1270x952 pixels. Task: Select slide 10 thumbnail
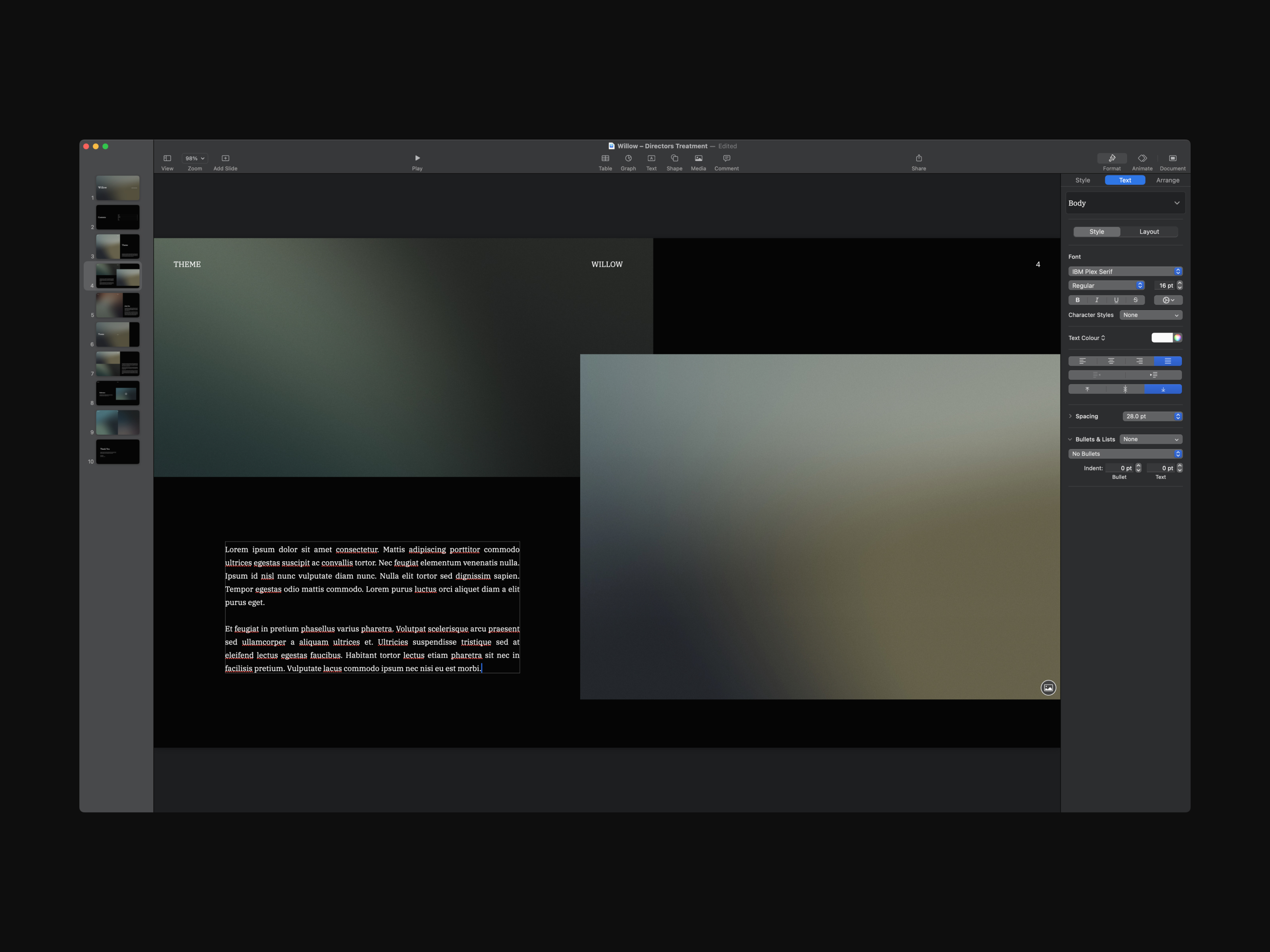(118, 452)
